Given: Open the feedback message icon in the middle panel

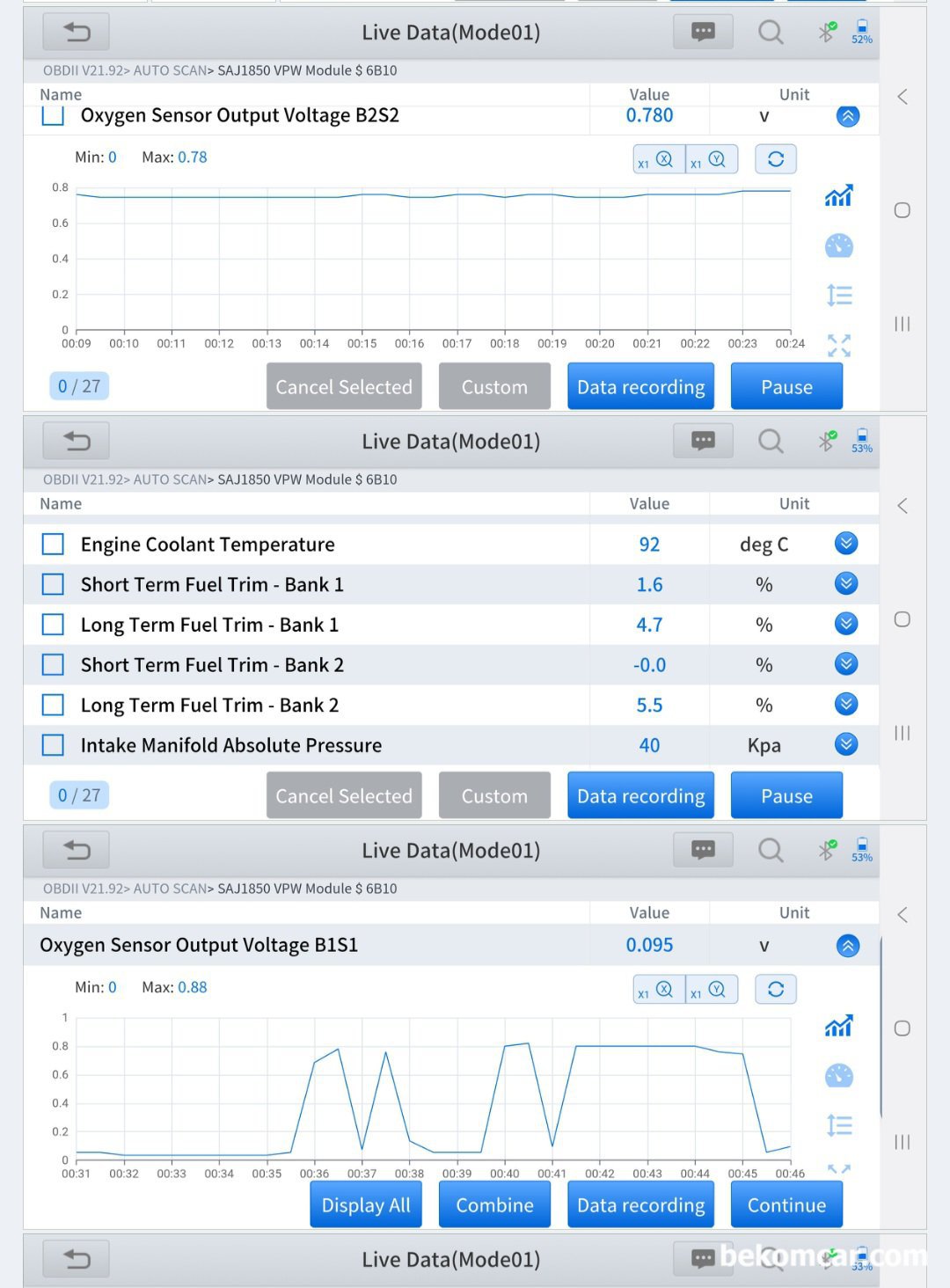Looking at the screenshot, I should click(x=703, y=441).
